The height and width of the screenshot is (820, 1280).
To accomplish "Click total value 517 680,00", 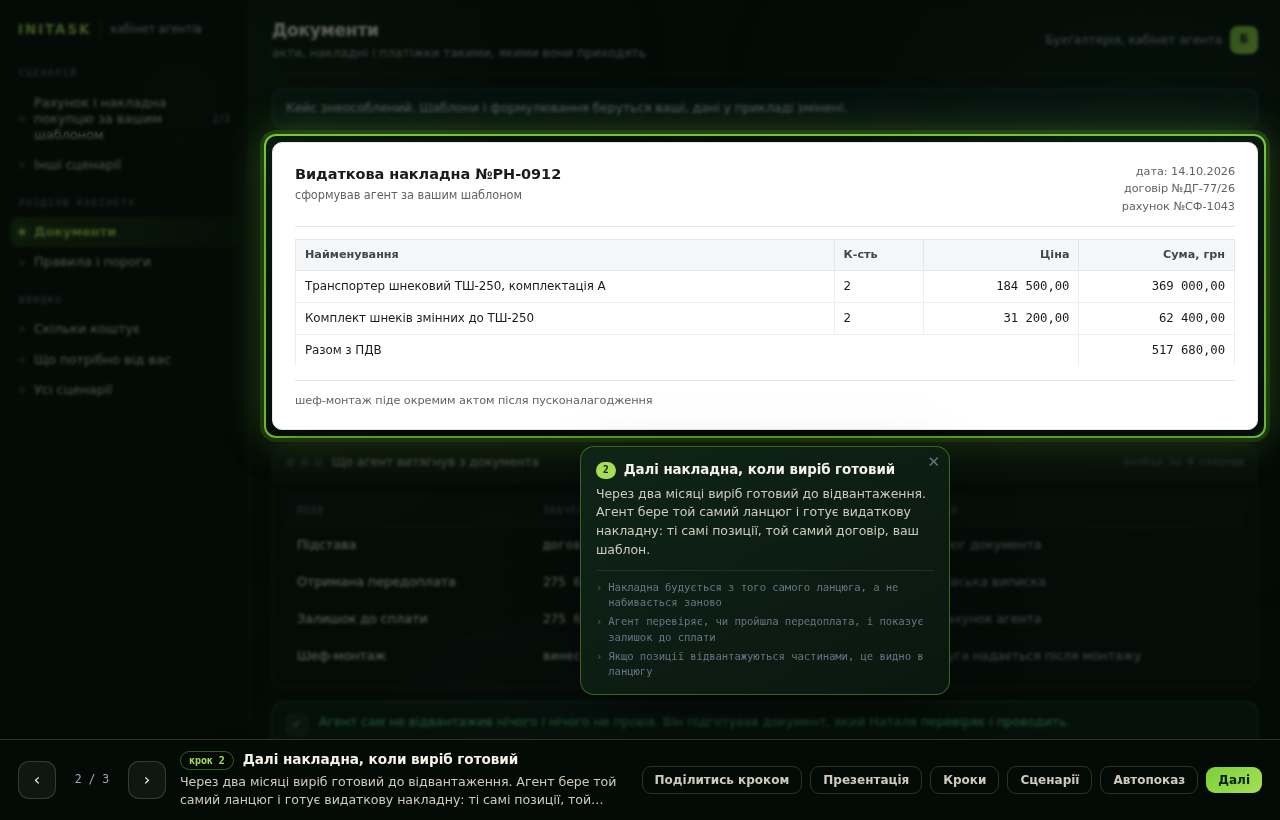I will [x=1188, y=350].
